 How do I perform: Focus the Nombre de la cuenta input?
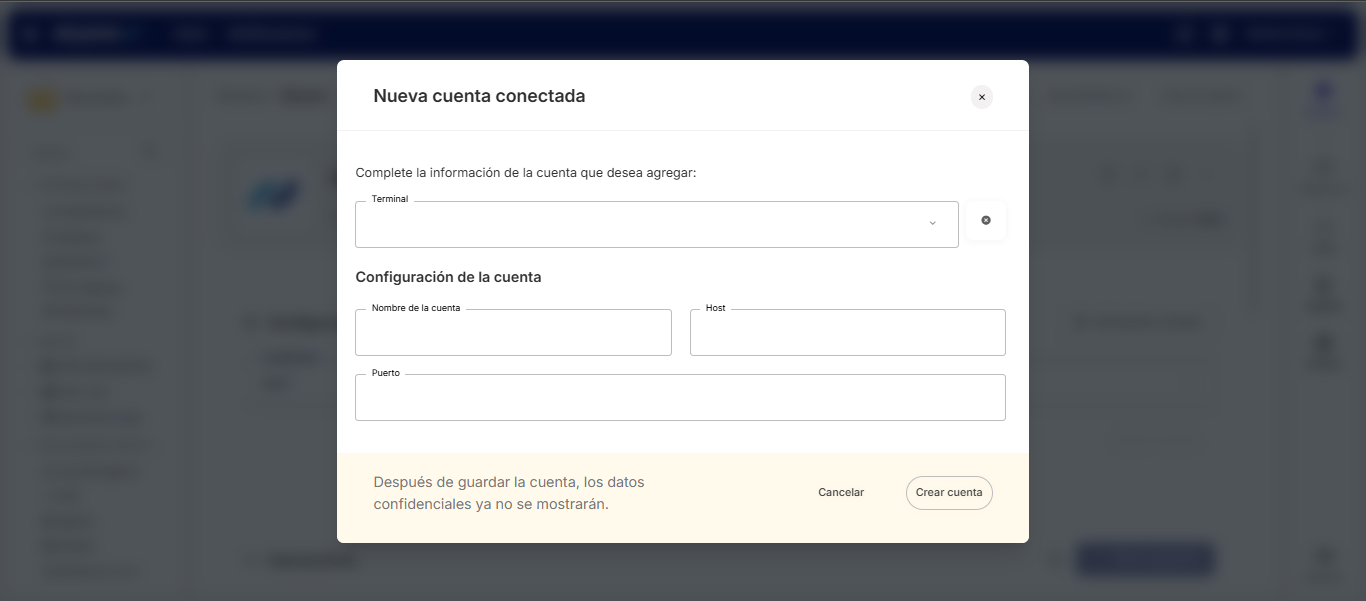(x=513, y=334)
